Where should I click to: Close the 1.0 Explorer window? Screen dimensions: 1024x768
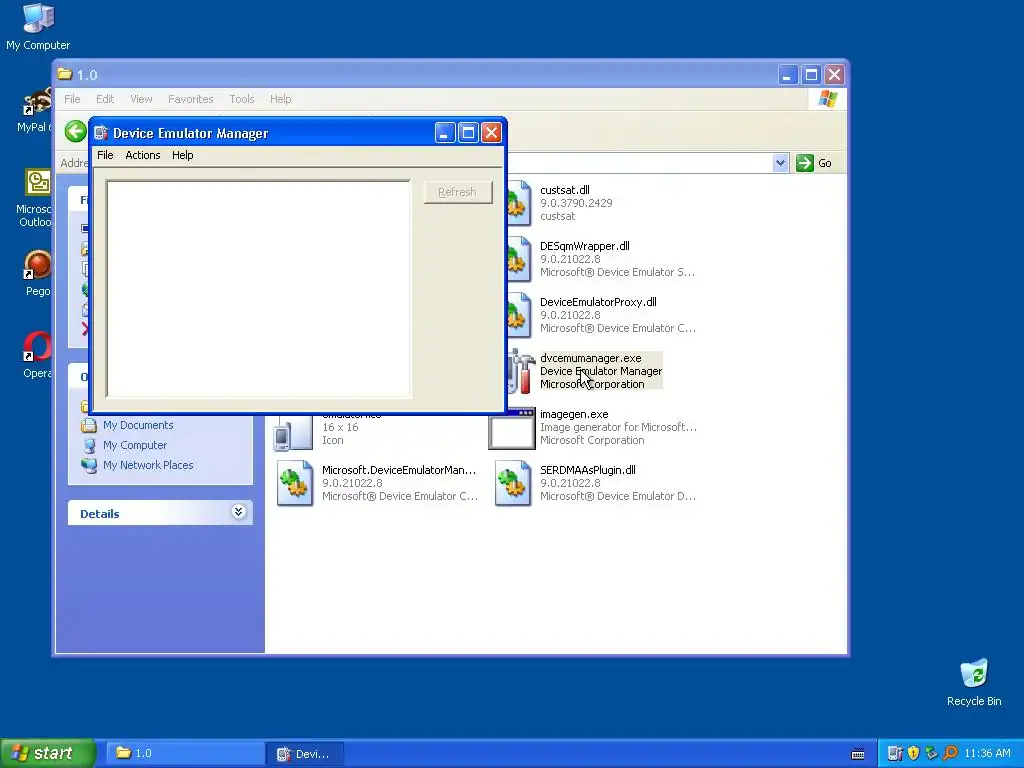point(834,74)
